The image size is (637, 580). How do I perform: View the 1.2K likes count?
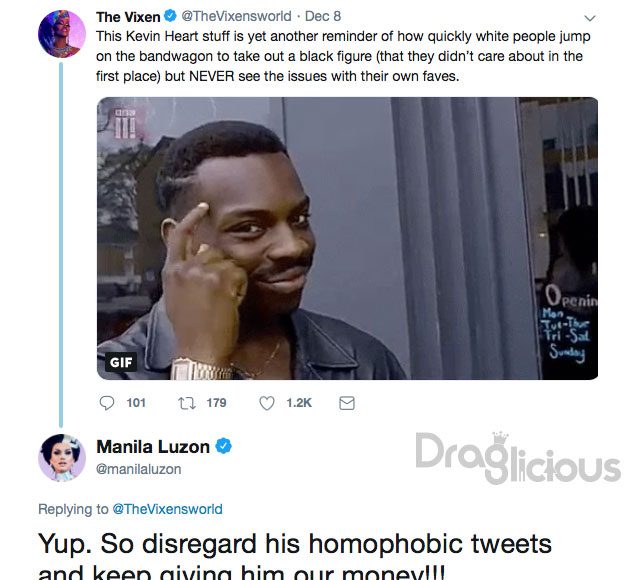(299, 403)
